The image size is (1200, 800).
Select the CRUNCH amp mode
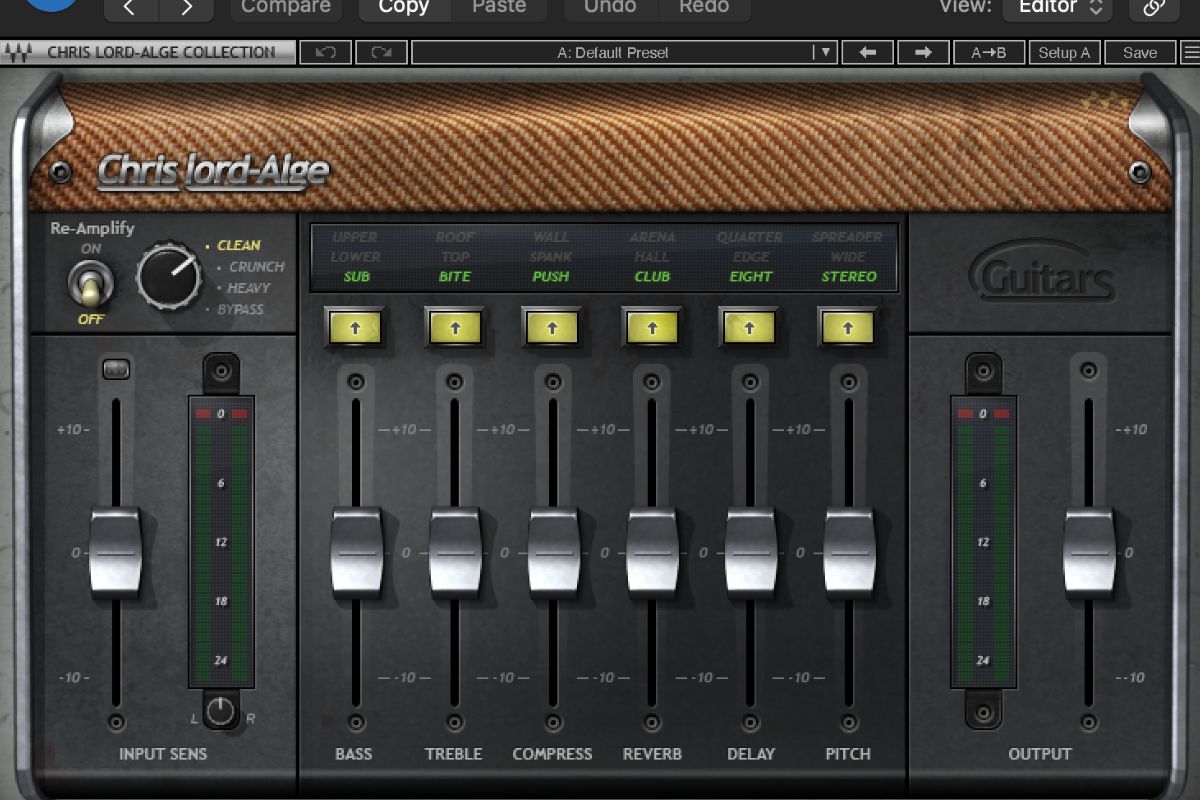point(256,267)
